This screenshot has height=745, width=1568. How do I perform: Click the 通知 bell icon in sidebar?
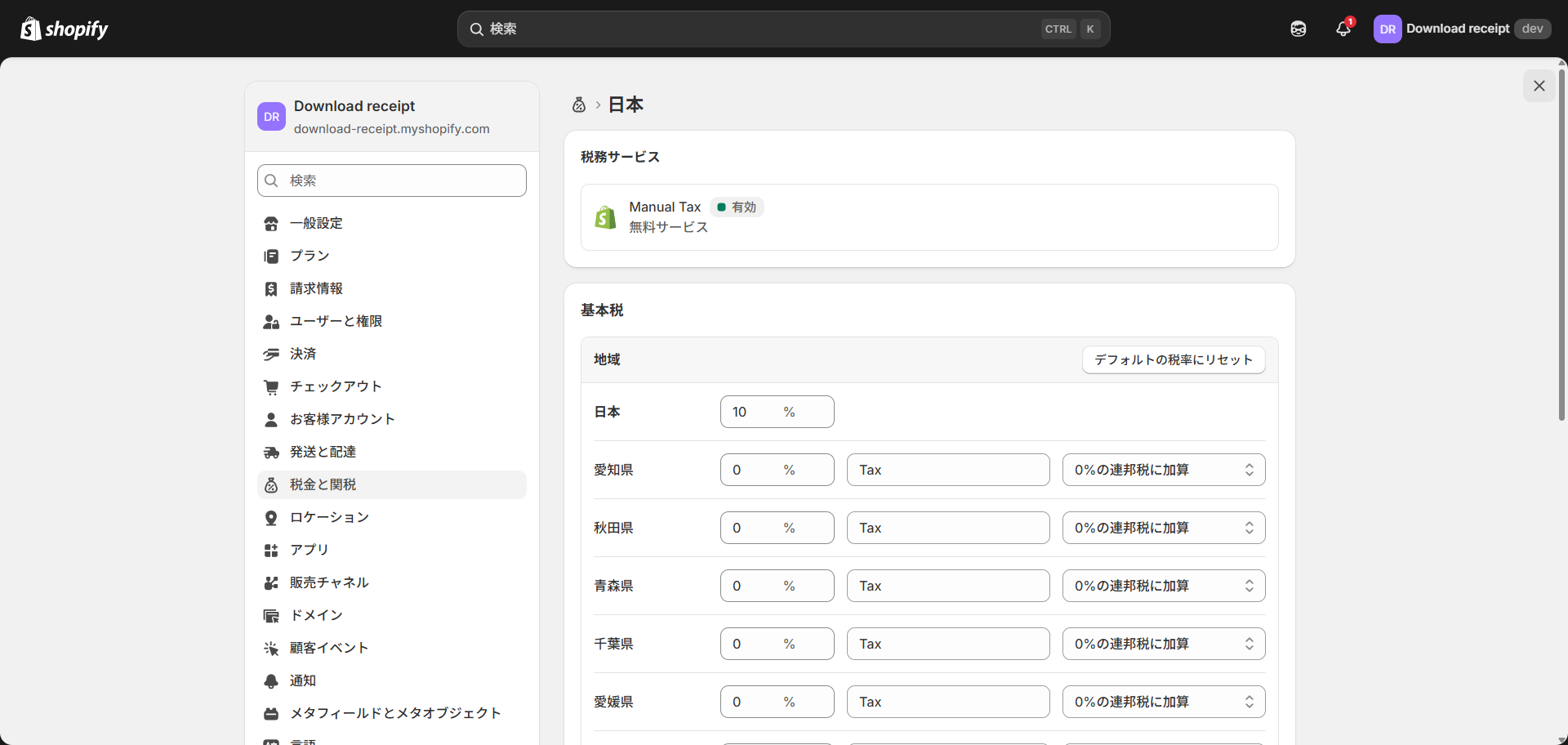pyautogui.click(x=271, y=680)
